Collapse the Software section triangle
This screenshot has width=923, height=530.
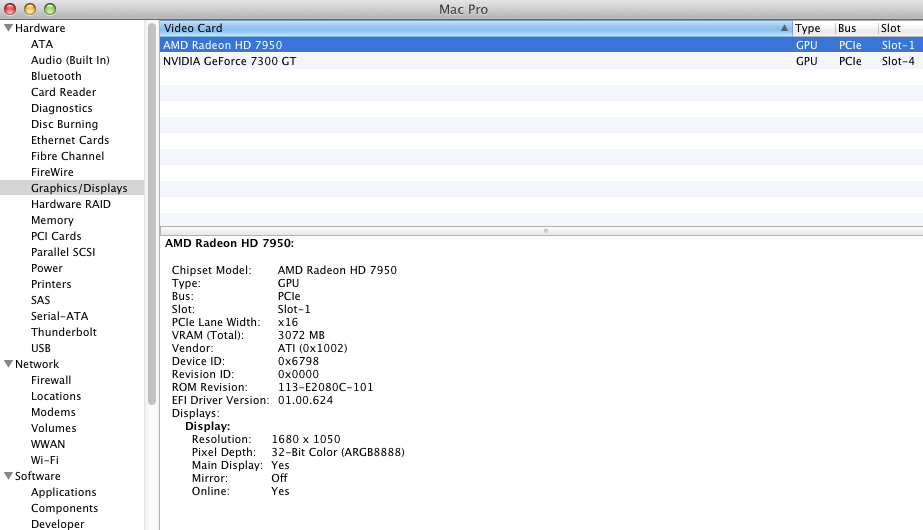pos(8,476)
